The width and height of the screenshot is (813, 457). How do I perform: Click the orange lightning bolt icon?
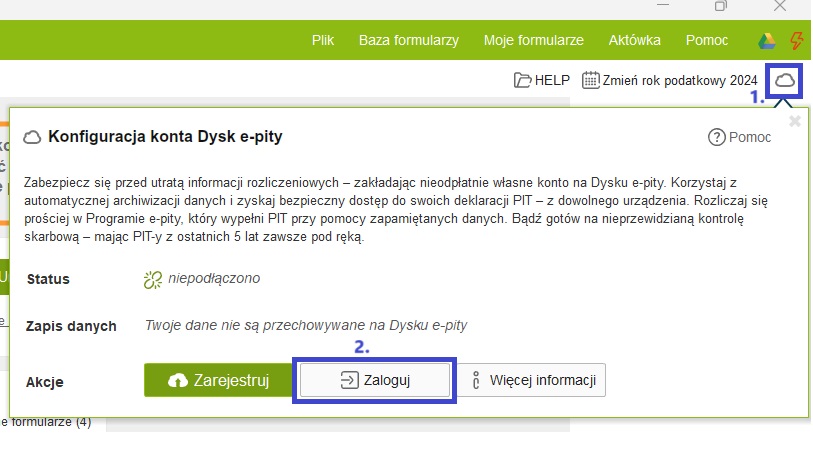click(797, 41)
